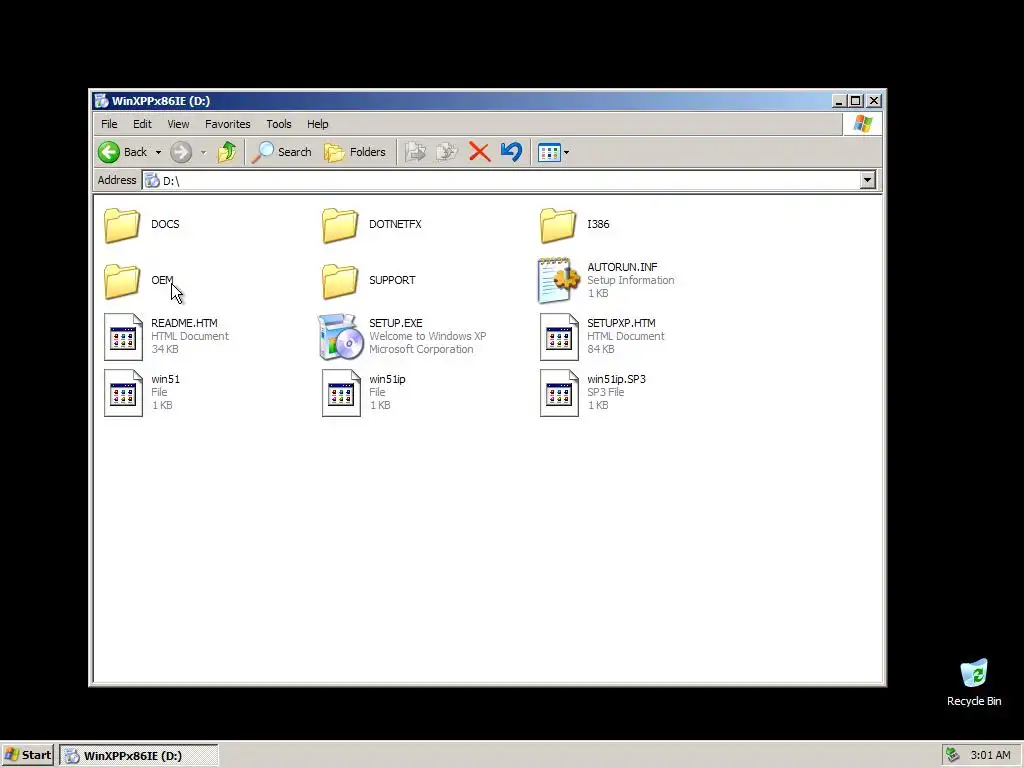Select the I386 folder icon
The height and width of the screenshot is (768, 1024).
pos(558,225)
